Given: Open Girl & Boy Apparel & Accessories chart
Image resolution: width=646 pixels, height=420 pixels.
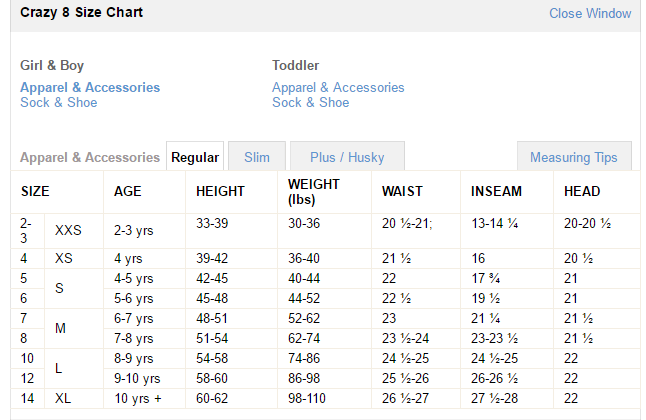Looking at the screenshot, I should pos(90,87).
